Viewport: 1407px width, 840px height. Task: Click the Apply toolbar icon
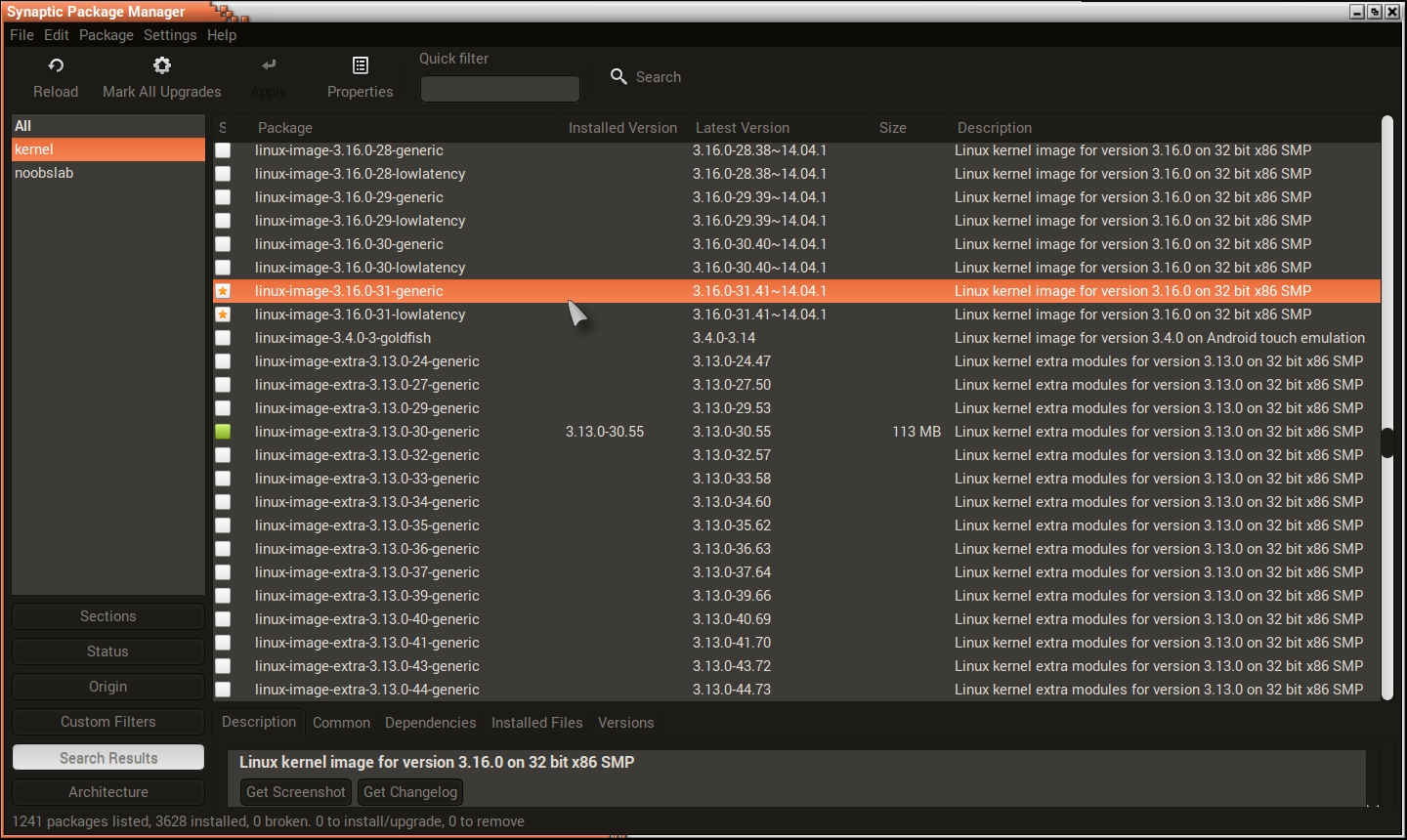coord(269,65)
